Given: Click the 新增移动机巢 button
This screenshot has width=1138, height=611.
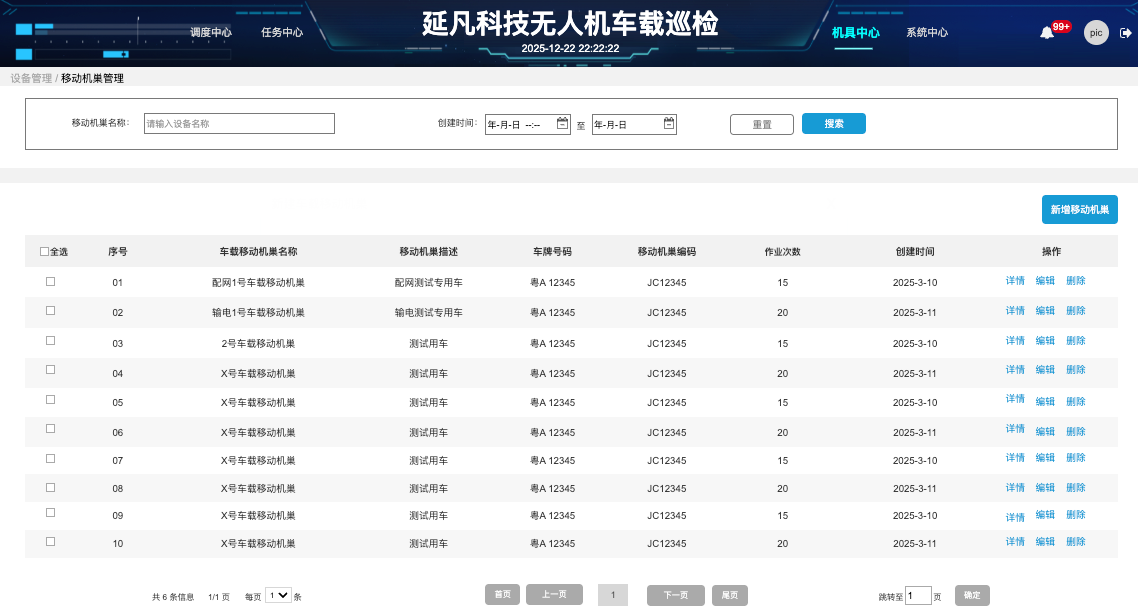Looking at the screenshot, I should [x=1079, y=210].
